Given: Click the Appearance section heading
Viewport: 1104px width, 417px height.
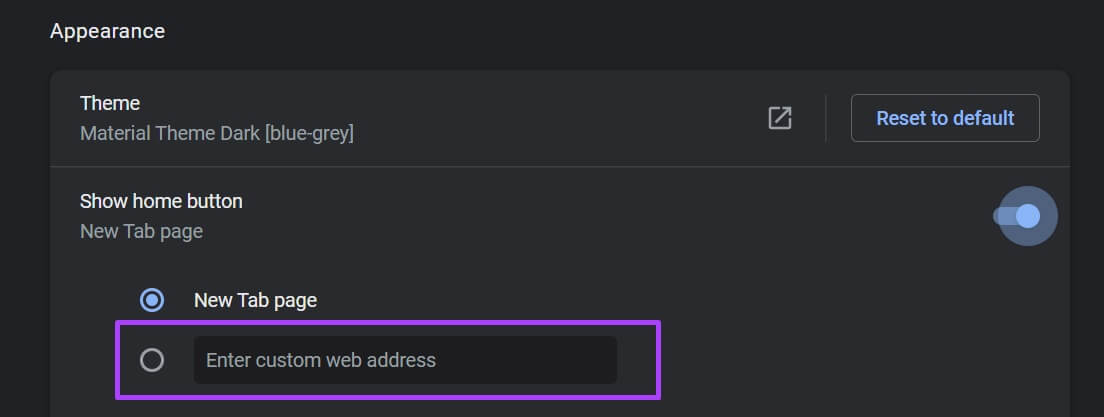Looking at the screenshot, I should (x=107, y=31).
